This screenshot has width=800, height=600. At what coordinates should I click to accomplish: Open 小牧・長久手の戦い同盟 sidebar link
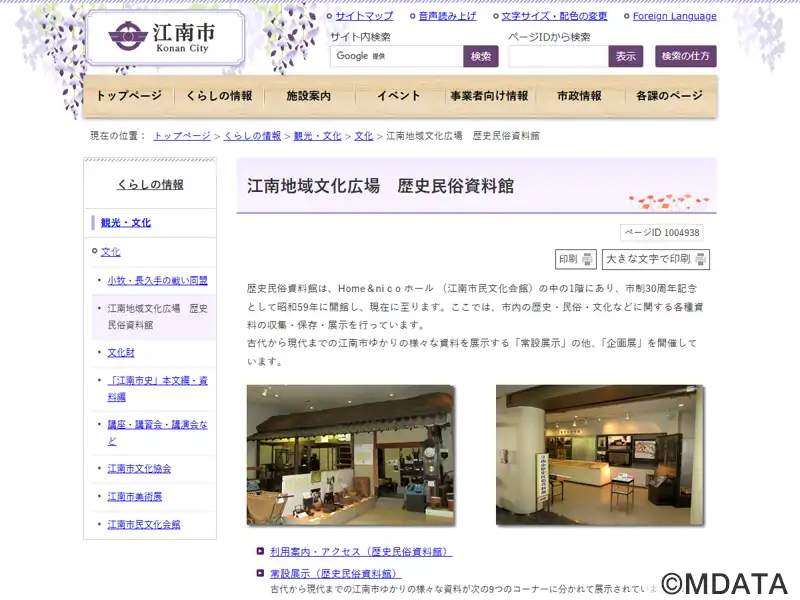158,281
